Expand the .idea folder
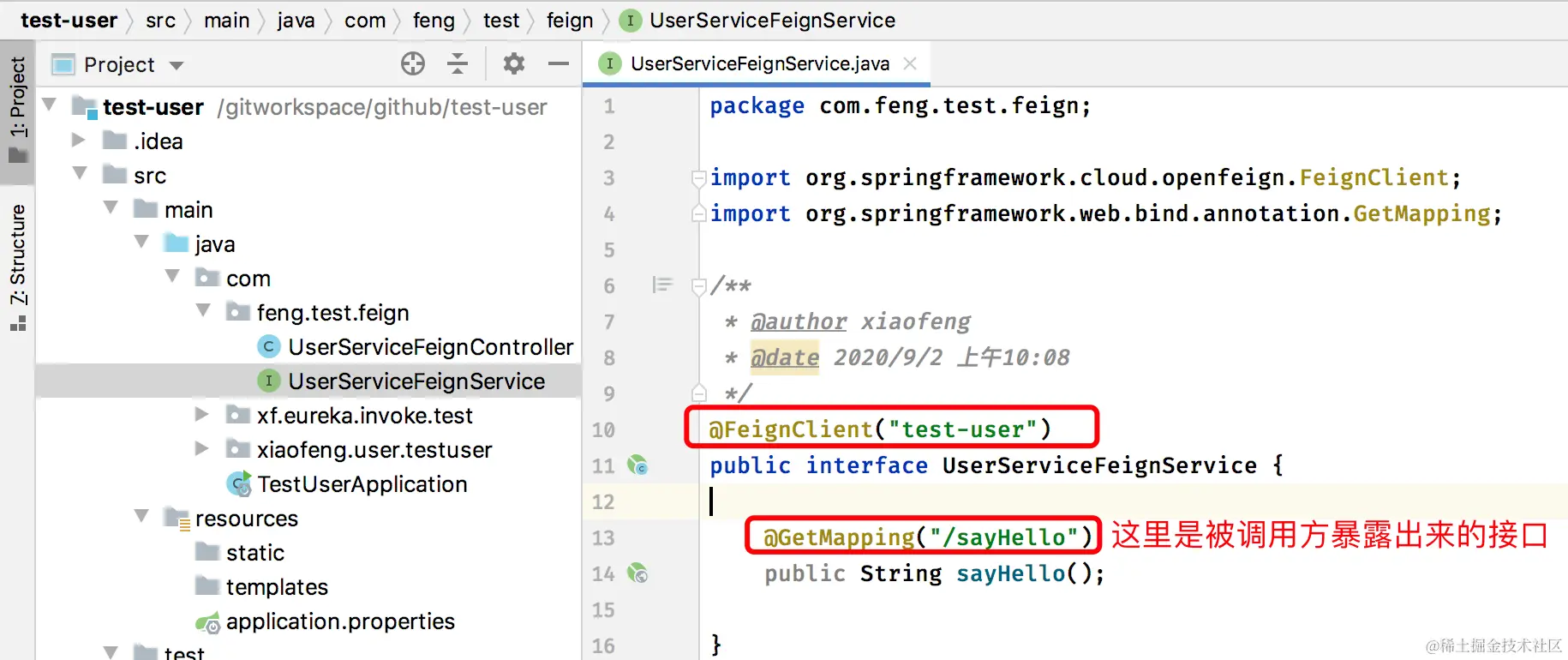The width and height of the screenshot is (1568, 660). [79, 140]
